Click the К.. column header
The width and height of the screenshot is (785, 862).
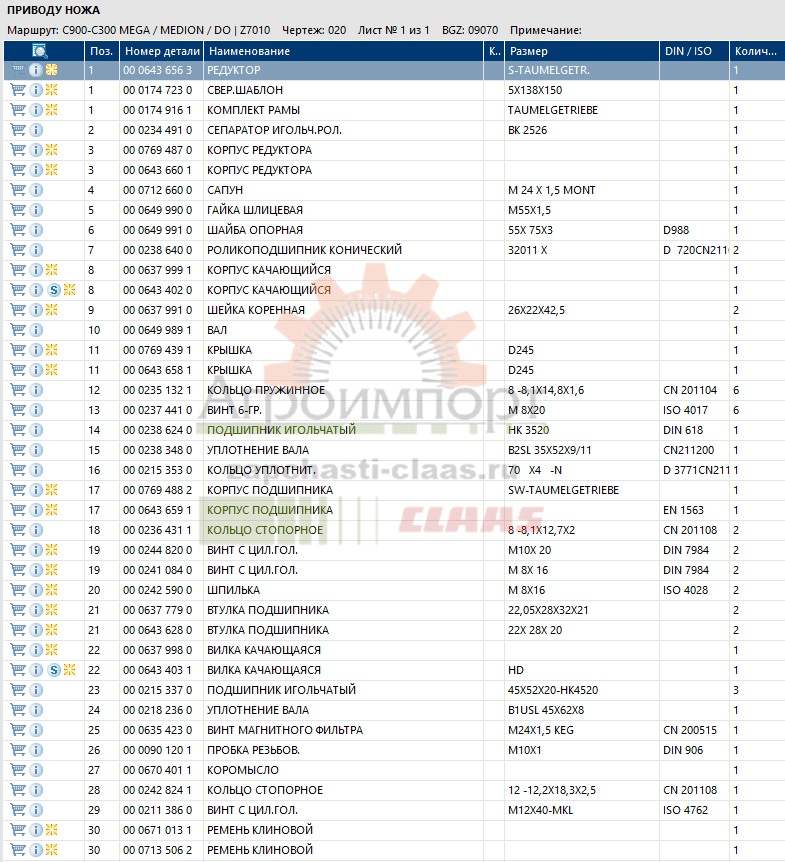pyautogui.click(x=494, y=51)
